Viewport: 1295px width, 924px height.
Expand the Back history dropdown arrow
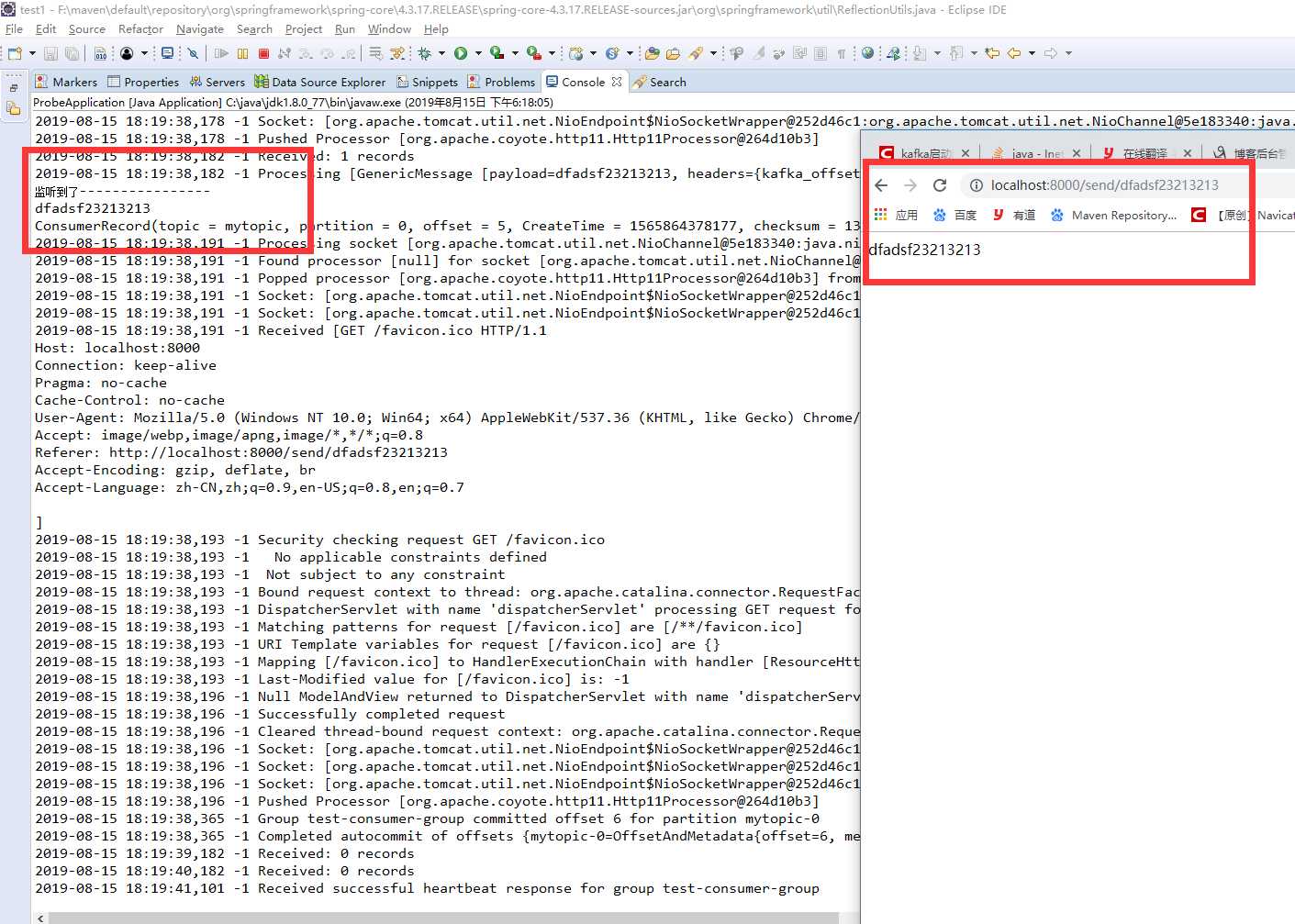[1032, 53]
